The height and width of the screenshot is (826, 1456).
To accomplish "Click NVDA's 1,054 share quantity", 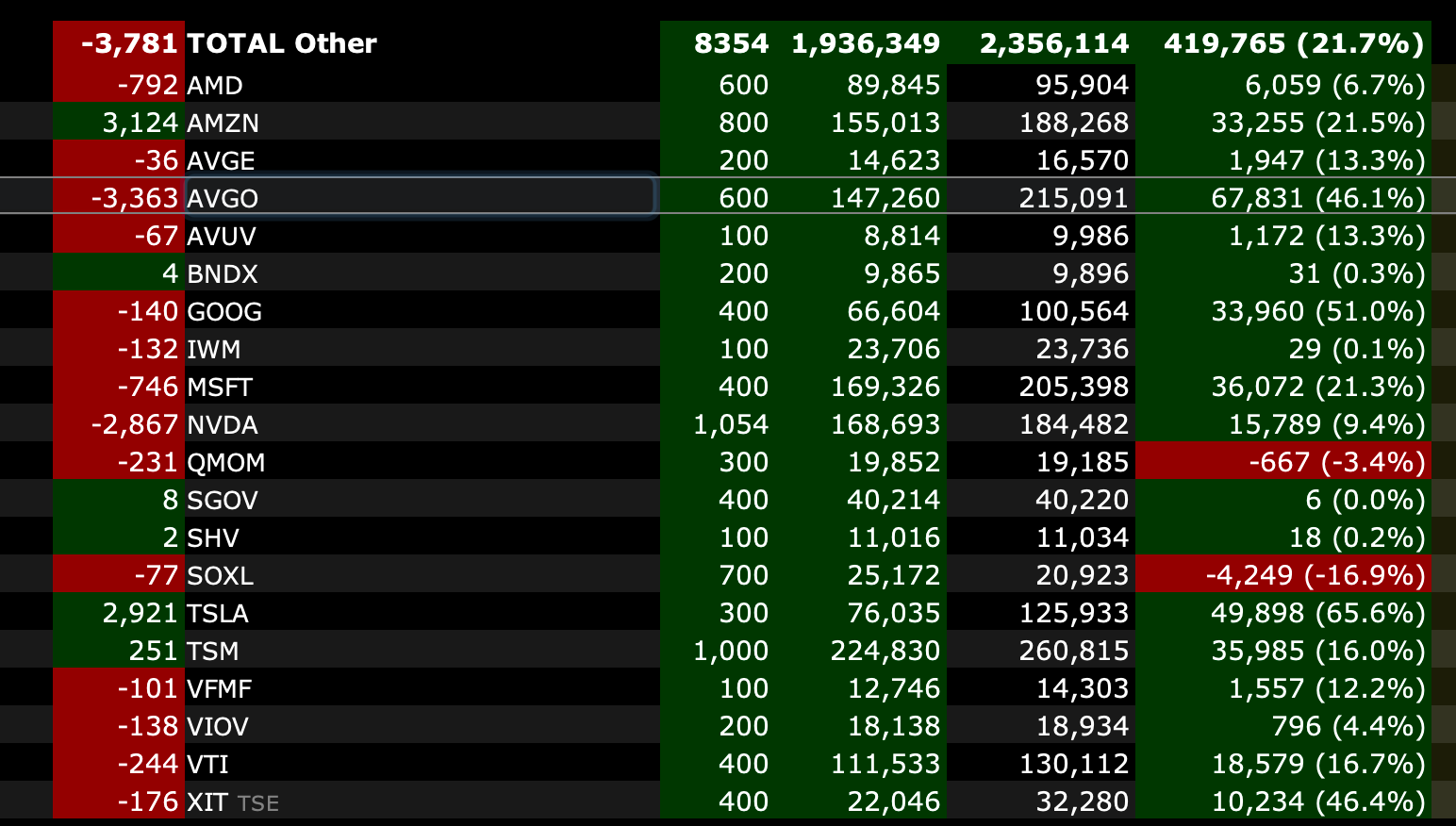I will click(731, 424).
